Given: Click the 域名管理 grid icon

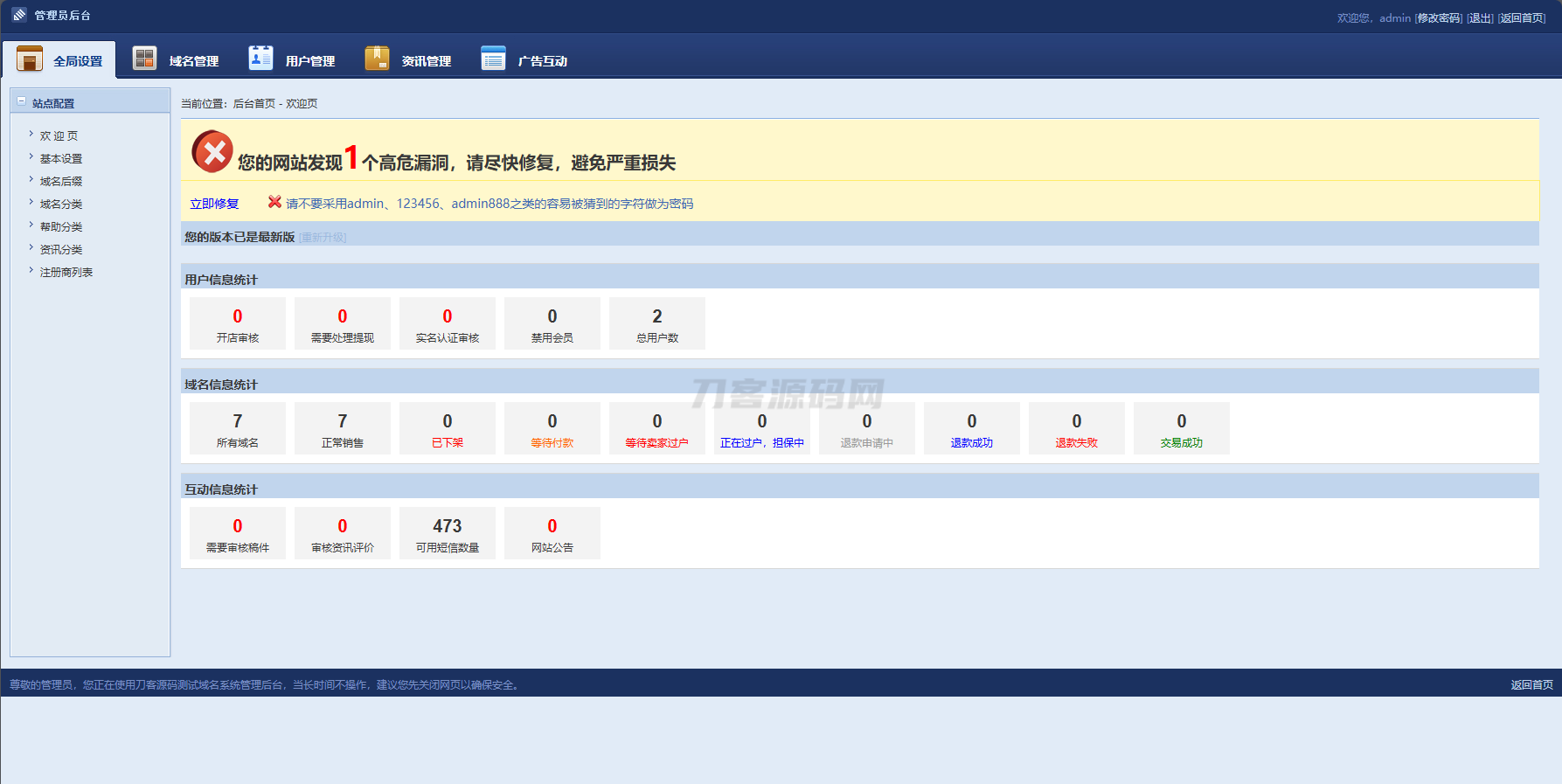Looking at the screenshot, I should (x=144, y=59).
